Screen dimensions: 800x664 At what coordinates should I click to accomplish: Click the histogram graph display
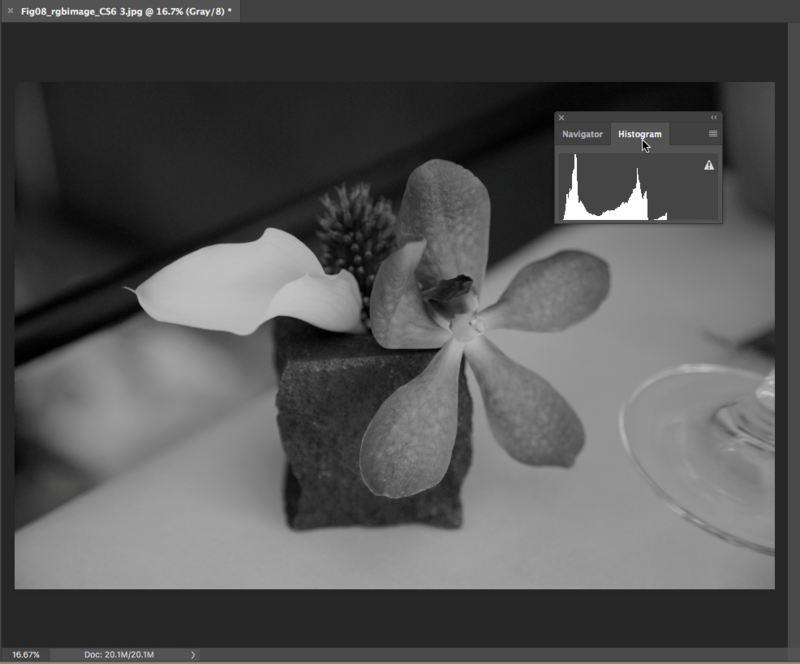click(620, 190)
